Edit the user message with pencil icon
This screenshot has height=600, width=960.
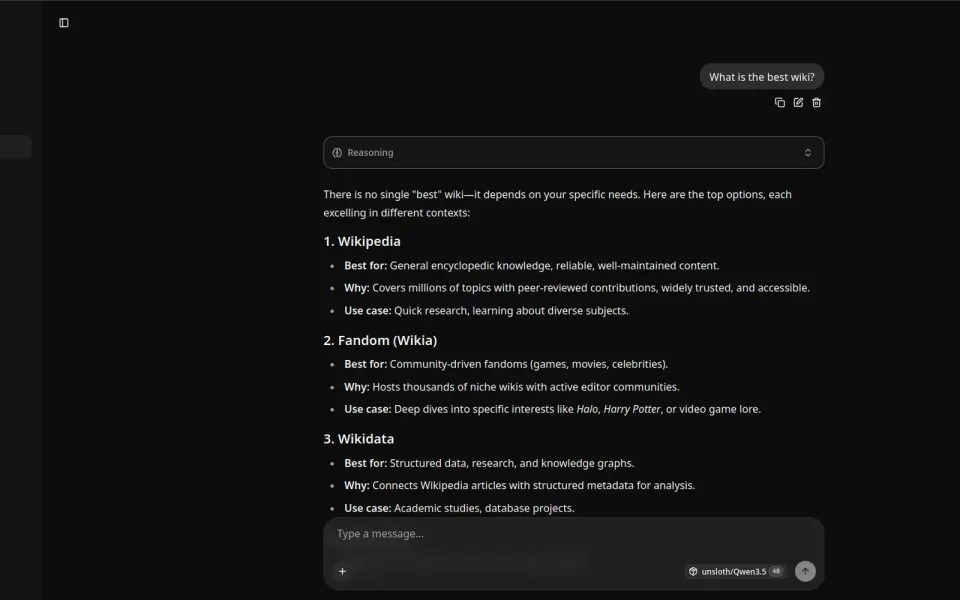[798, 102]
